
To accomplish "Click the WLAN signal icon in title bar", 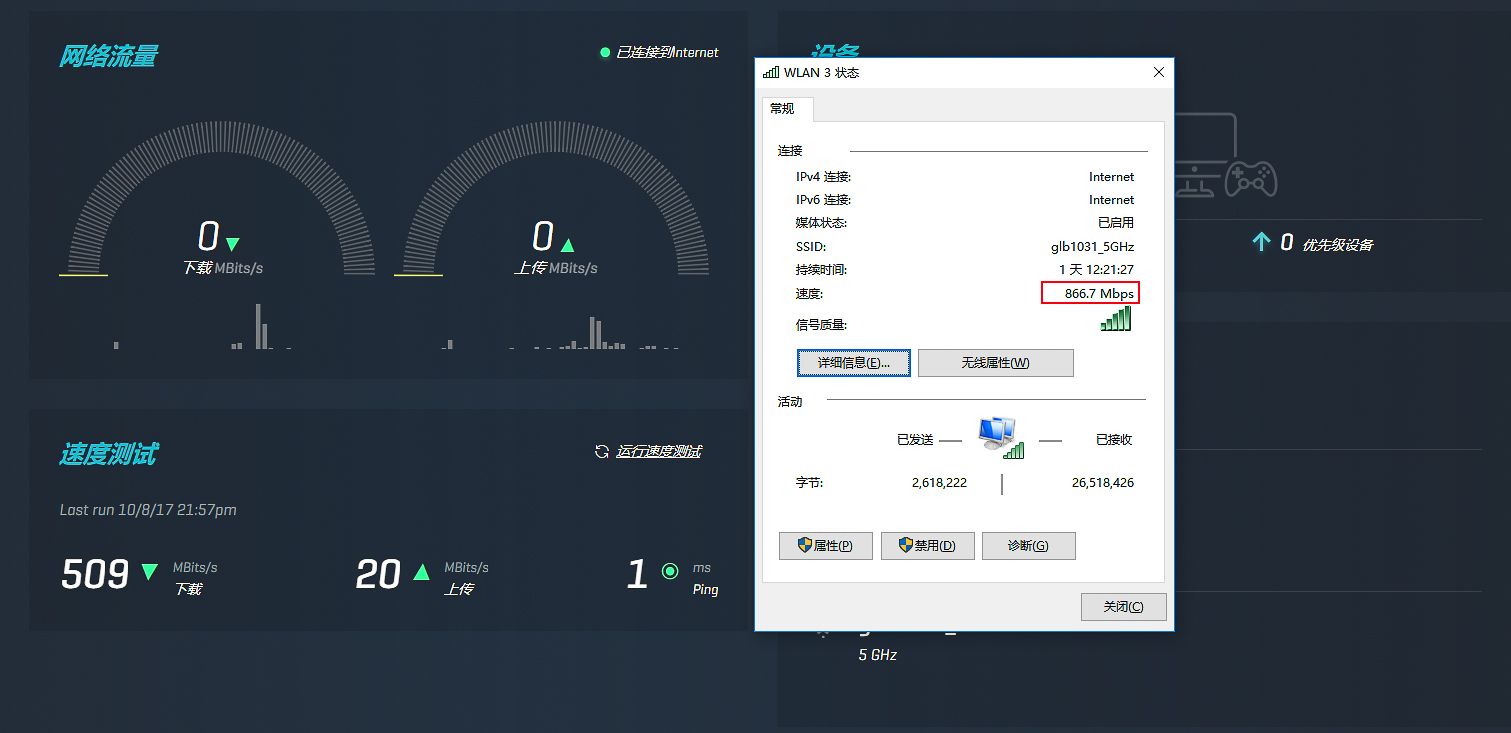I will 770,72.
